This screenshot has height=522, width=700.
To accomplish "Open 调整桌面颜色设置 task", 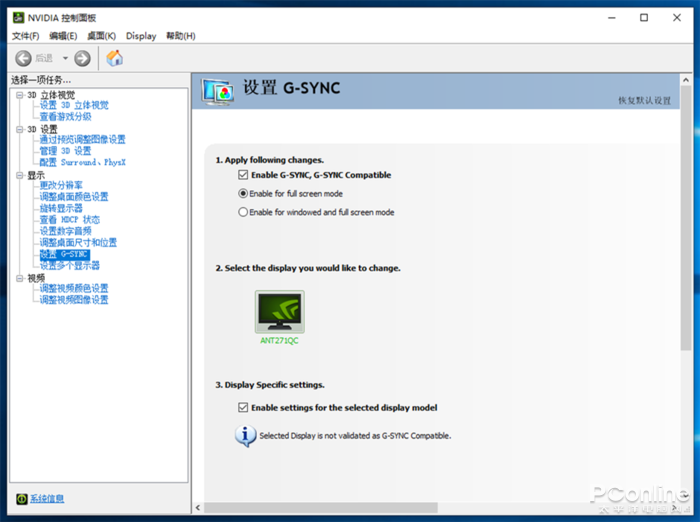I will click(x=74, y=196).
